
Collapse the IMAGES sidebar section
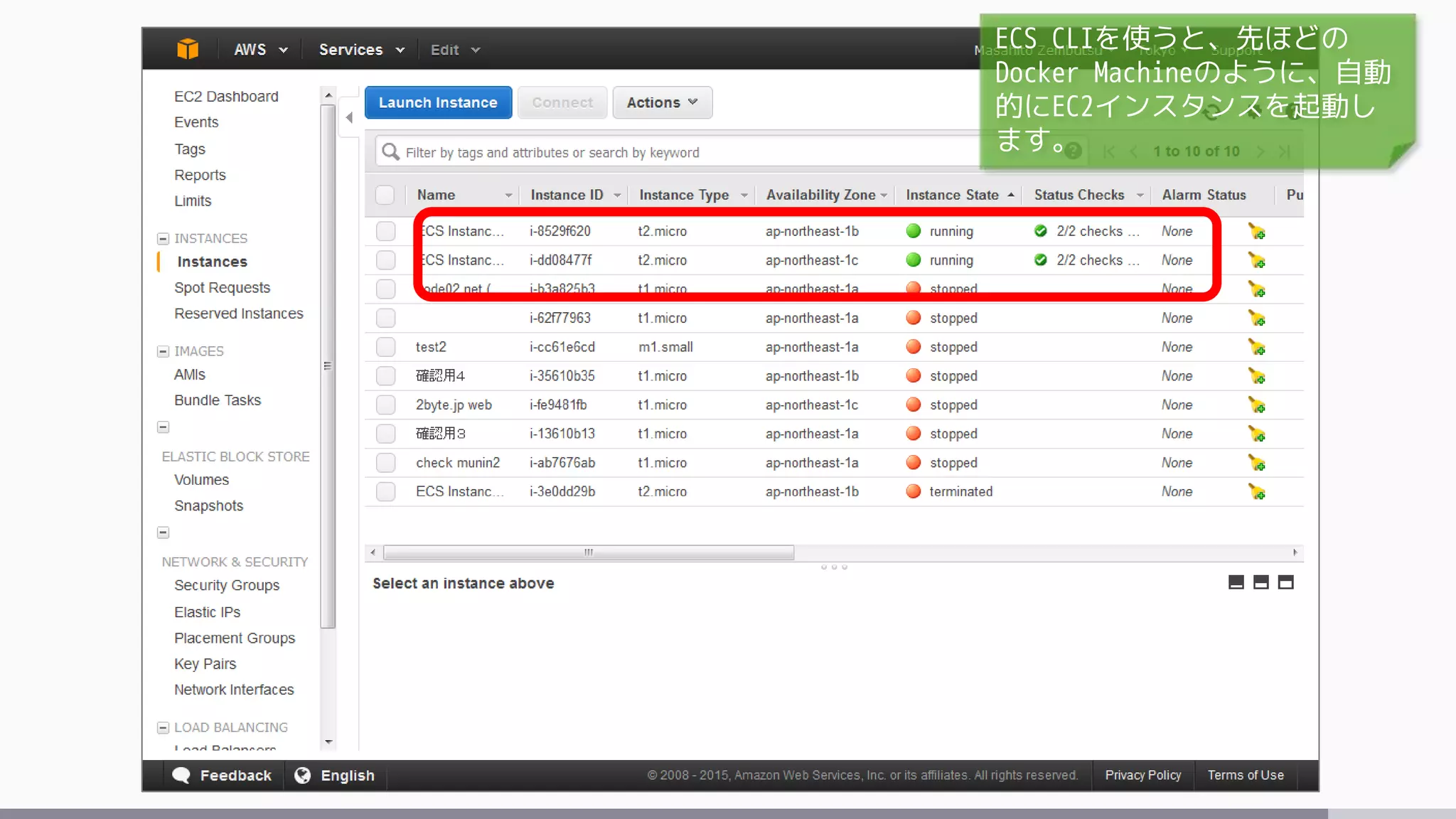point(163,351)
